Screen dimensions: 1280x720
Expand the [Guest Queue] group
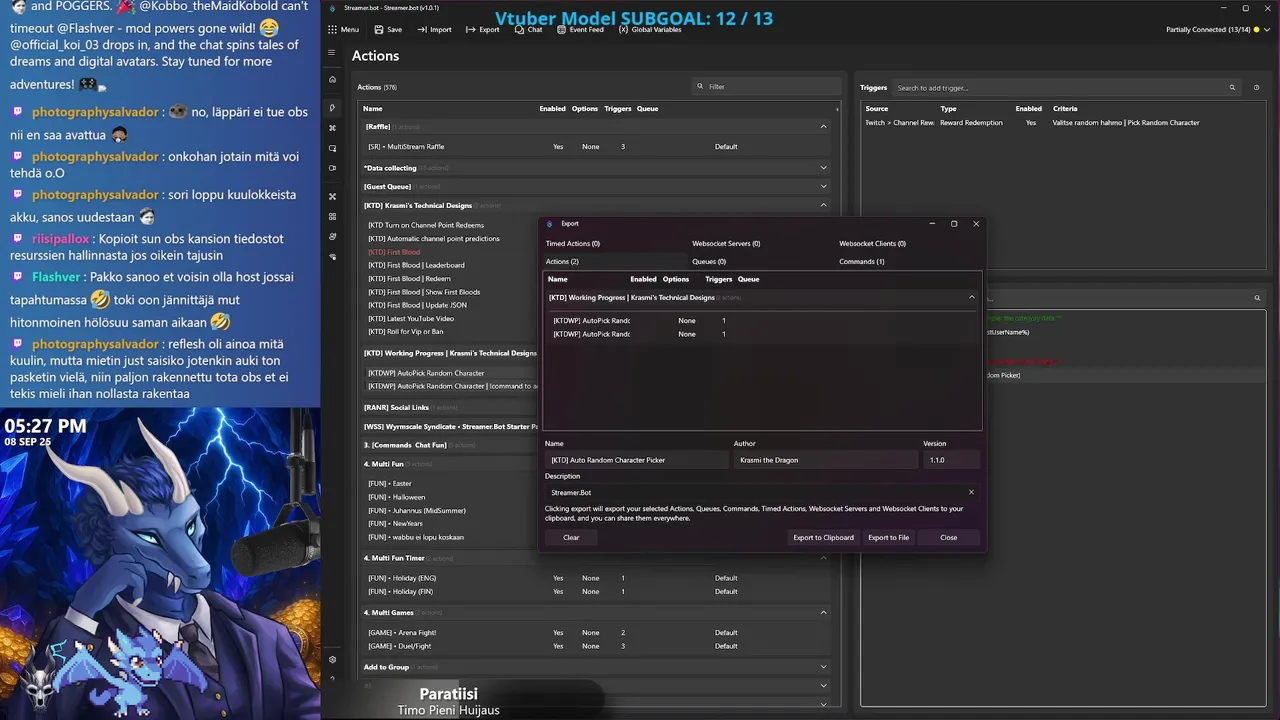coord(824,186)
